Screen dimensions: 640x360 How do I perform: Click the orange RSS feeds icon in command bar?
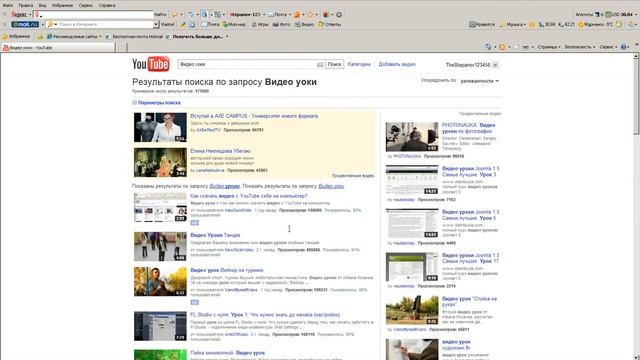click(x=502, y=47)
